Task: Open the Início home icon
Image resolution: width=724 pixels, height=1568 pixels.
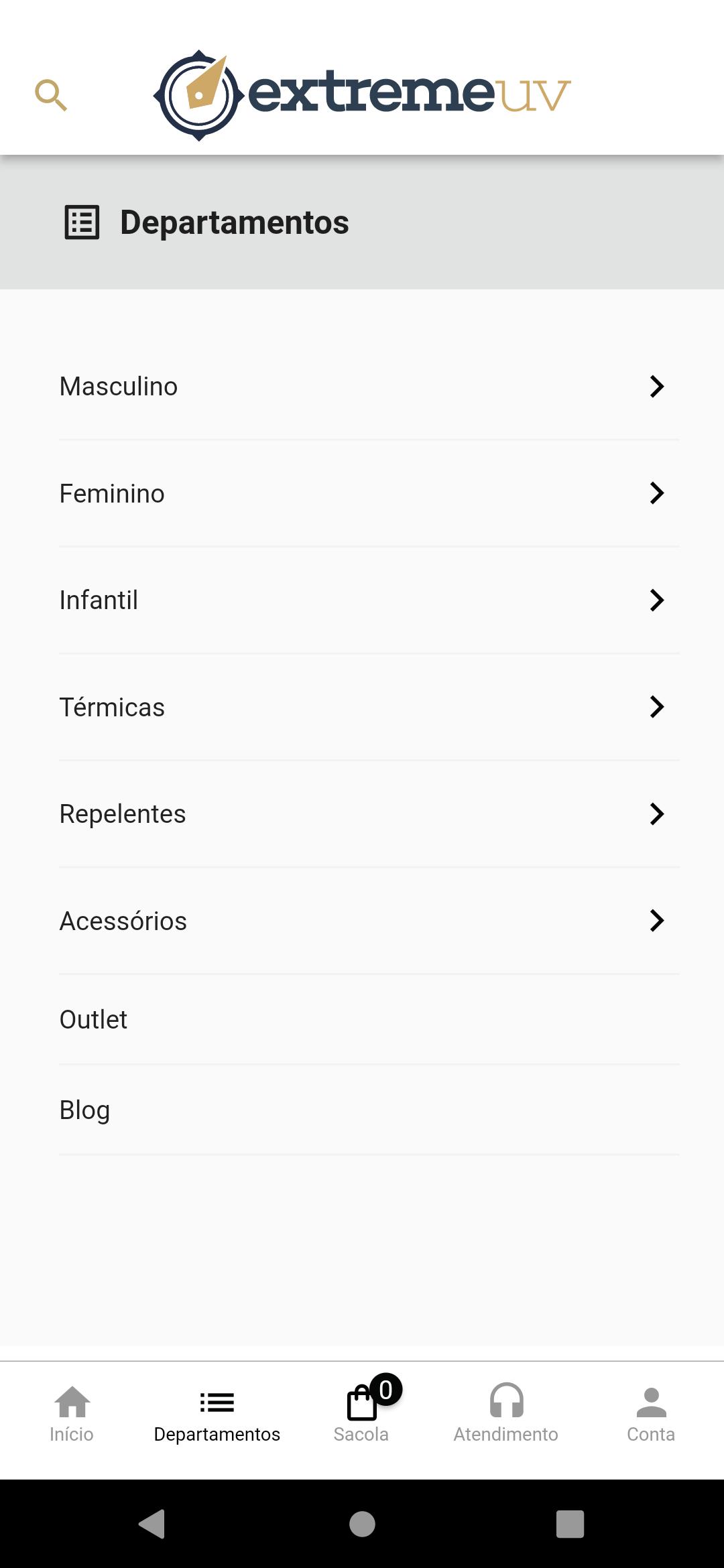Action: tap(72, 1402)
